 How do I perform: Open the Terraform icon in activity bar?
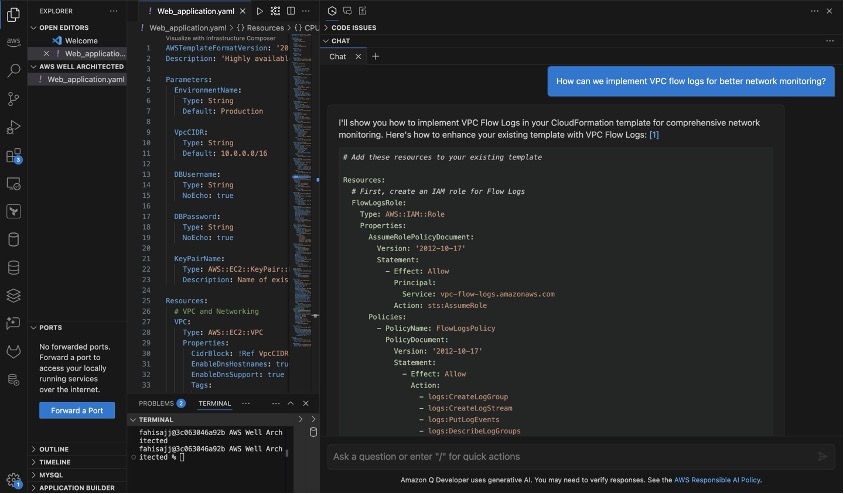[x=13, y=211]
